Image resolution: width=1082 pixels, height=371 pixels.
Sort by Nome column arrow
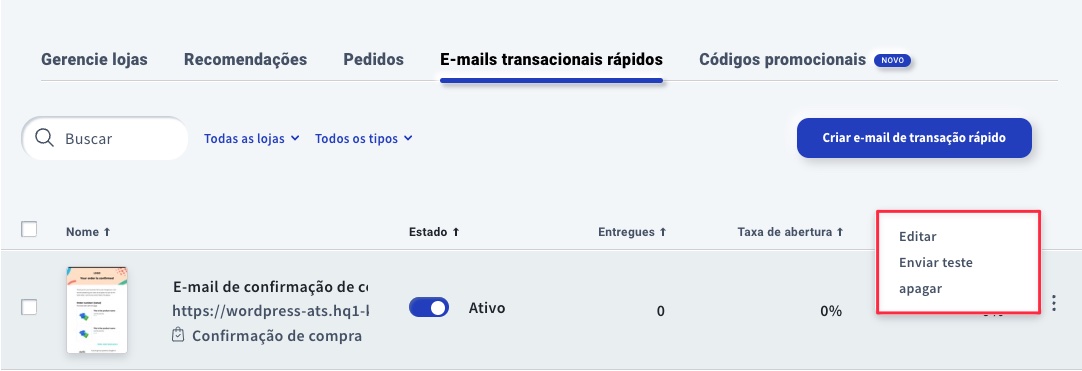click(x=107, y=232)
